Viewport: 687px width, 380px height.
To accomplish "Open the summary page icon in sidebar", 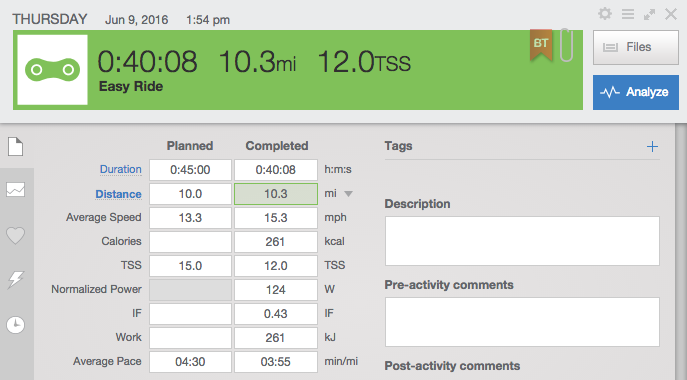I will click(x=15, y=146).
